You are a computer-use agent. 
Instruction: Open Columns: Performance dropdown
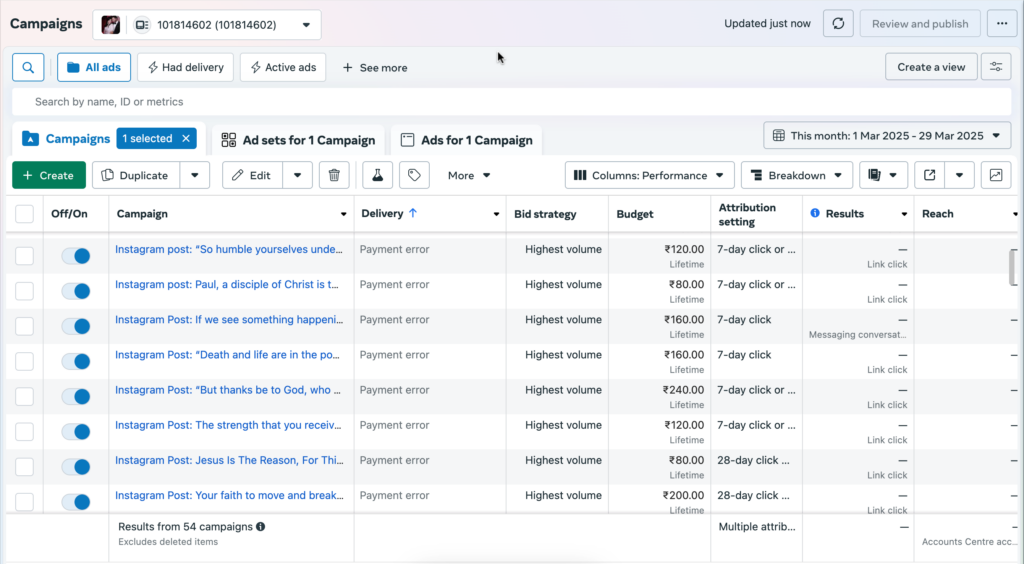click(650, 176)
